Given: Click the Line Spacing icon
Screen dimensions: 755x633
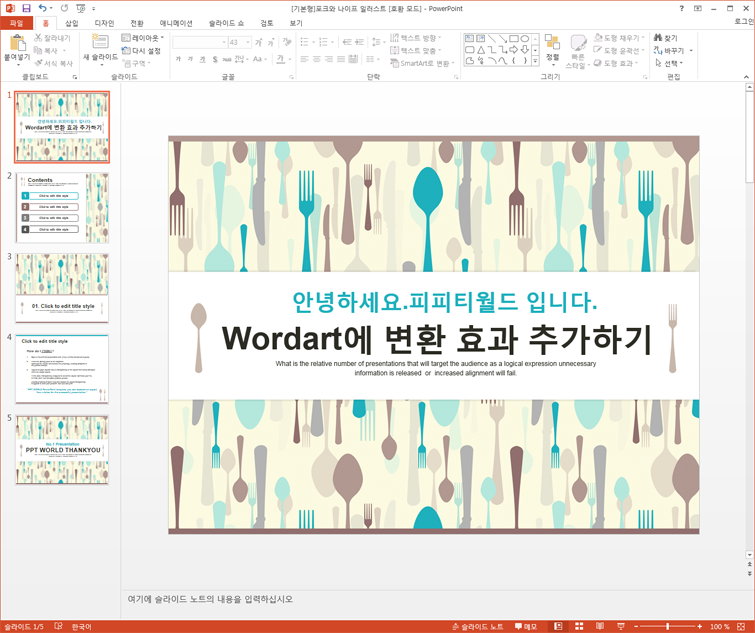Looking at the screenshot, I should [377, 42].
